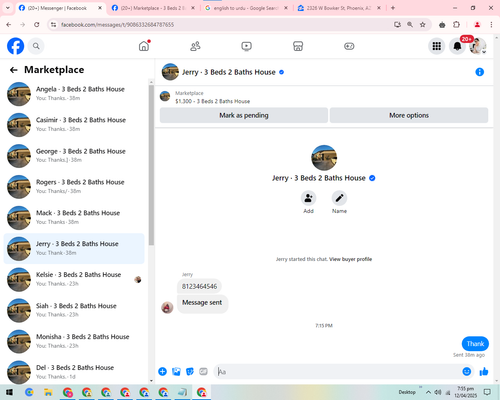Viewport: 500px width, 400px height.
Task: Attach a photo using the image icon
Action: tap(176, 371)
